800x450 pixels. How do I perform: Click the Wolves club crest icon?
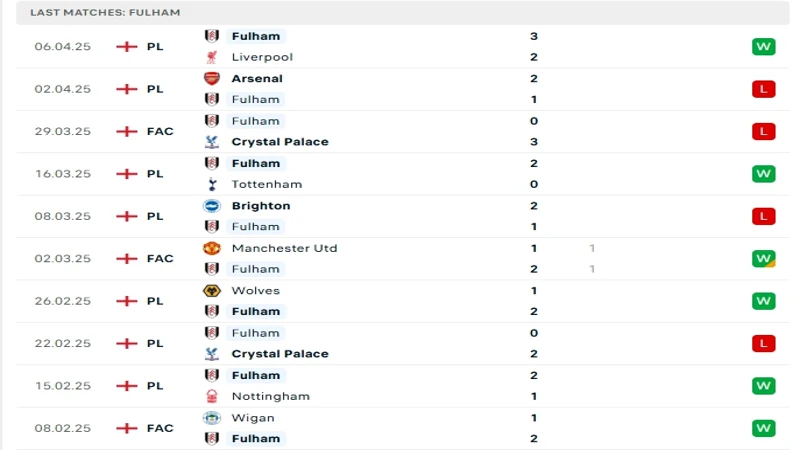click(212, 290)
